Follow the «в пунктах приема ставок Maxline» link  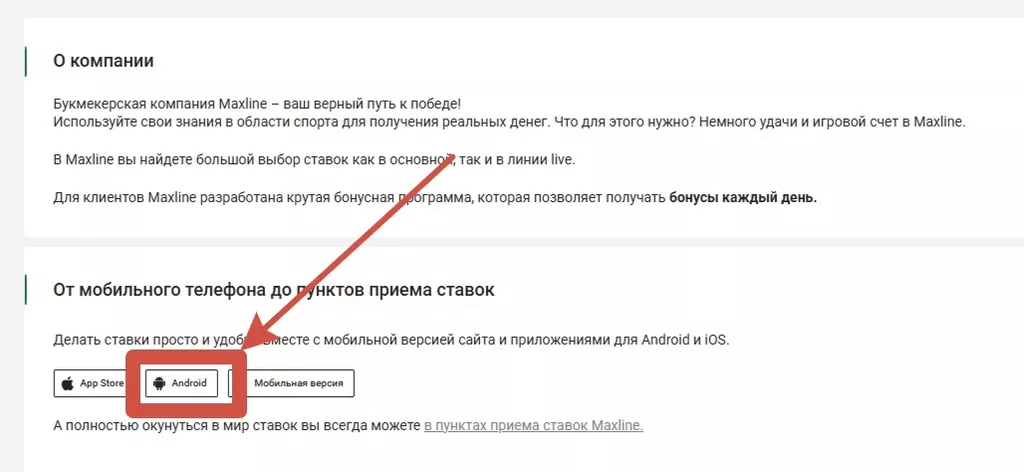[x=533, y=425]
